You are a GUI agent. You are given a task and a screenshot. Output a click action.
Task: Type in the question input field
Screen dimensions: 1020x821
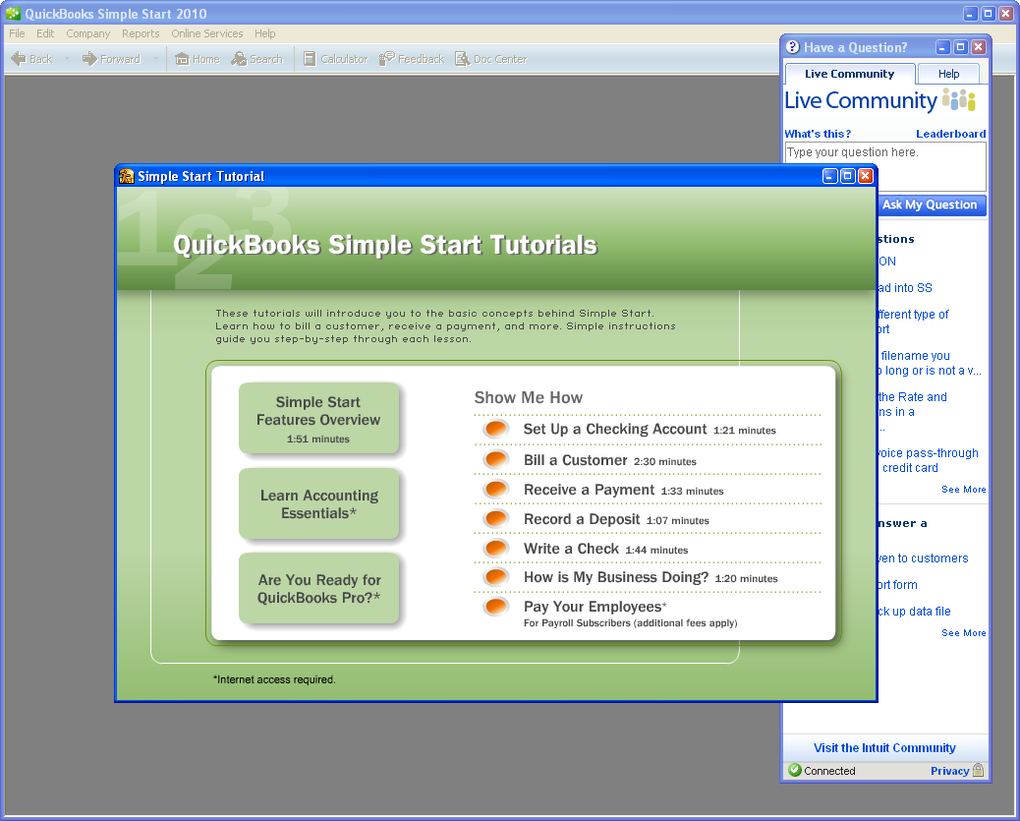[885, 166]
